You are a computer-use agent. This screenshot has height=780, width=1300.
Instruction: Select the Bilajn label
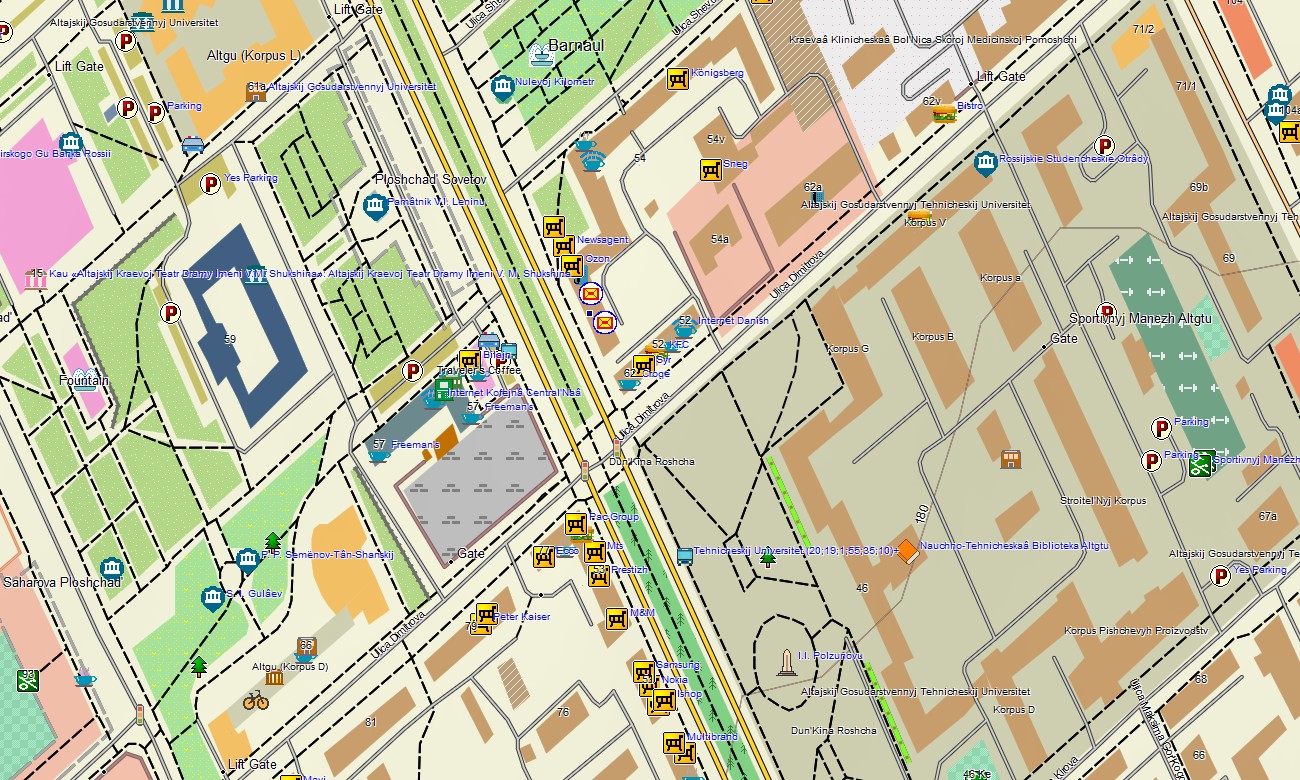click(496, 354)
